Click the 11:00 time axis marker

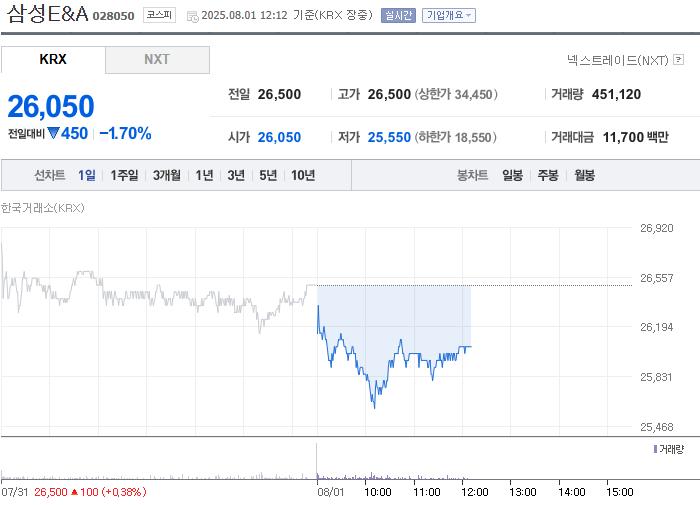pos(427,492)
